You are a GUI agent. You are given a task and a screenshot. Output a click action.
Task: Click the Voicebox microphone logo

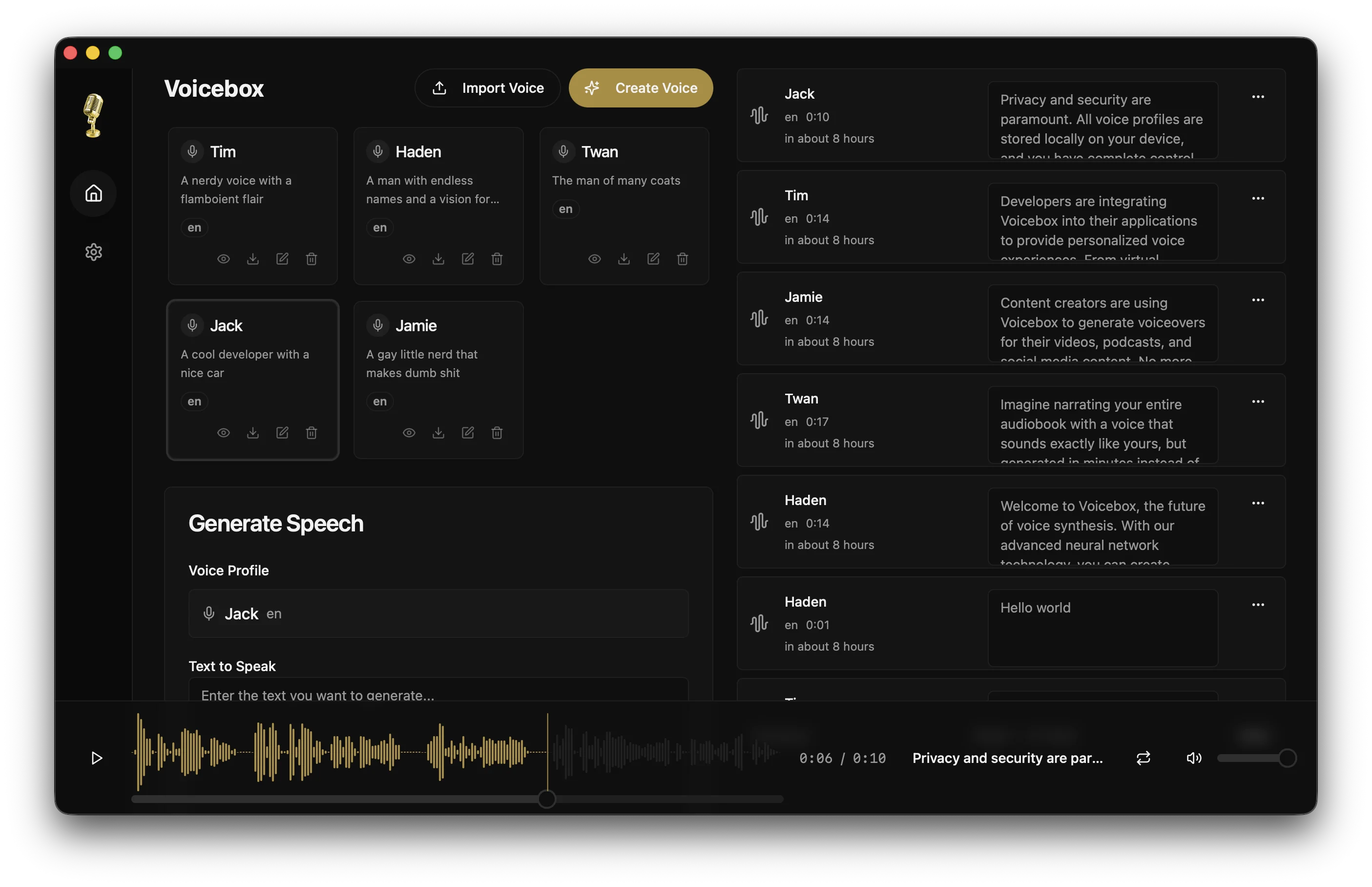pos(93,115)
